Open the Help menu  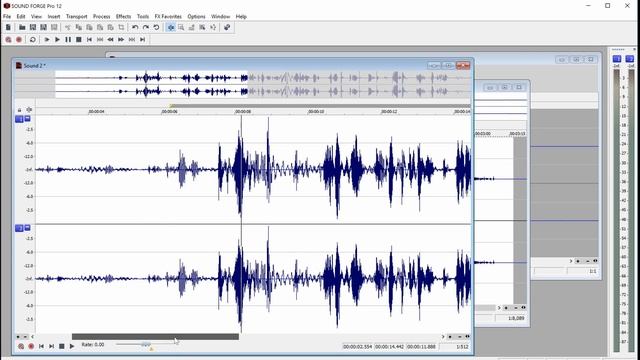pyautogui.click(x=241, y=16)
